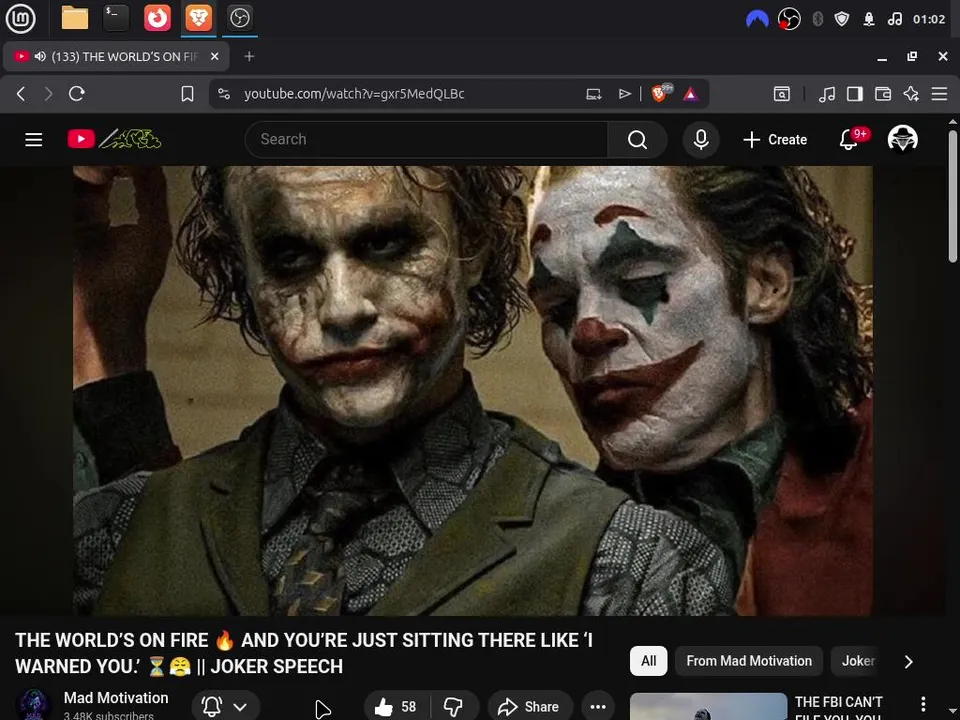
Task: Open the account avatar menu
Action: (902, 139)
